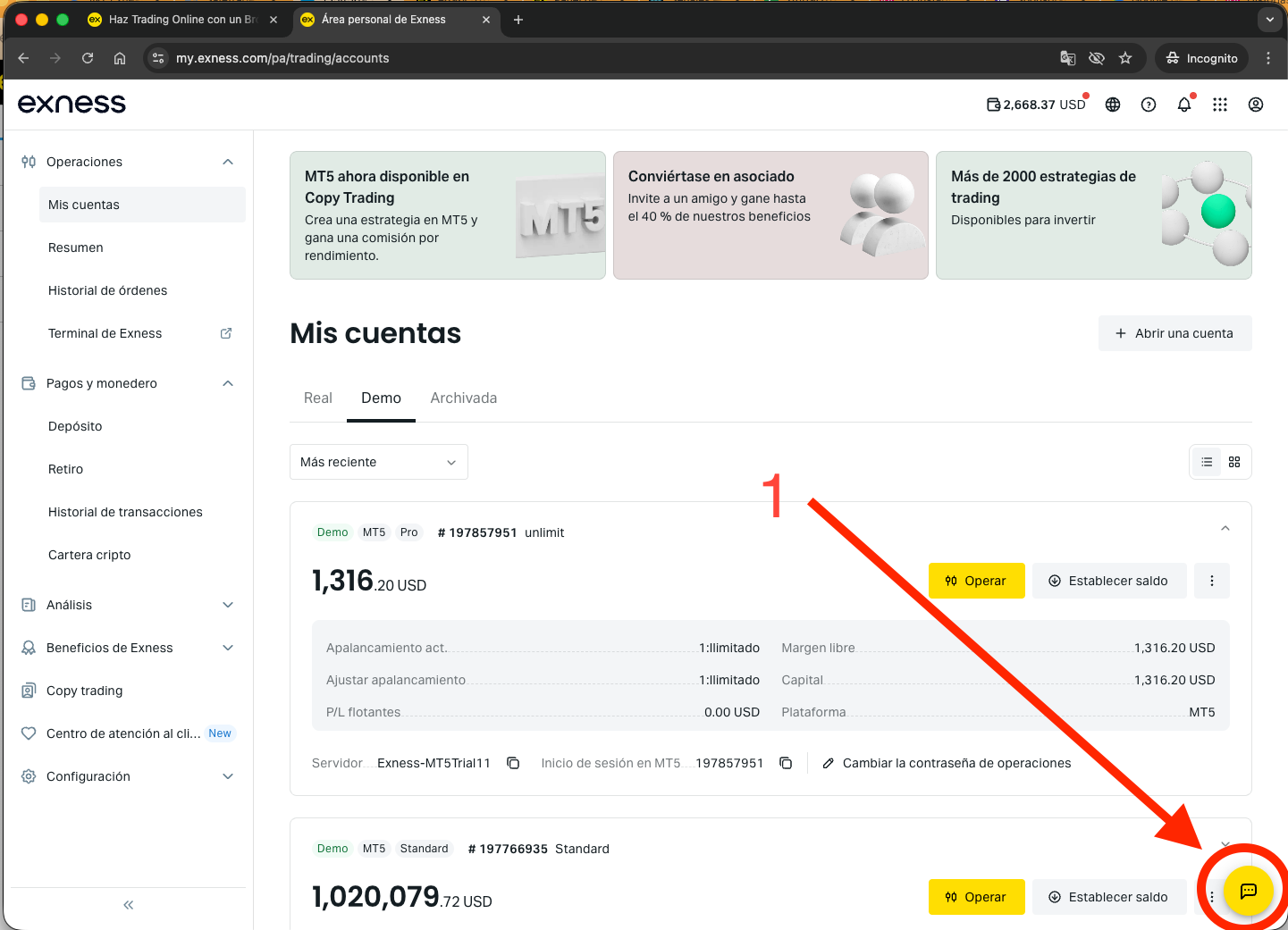Open the notifications bell icon
This screenshot has height=930, width=1288.
(1184, 105)
